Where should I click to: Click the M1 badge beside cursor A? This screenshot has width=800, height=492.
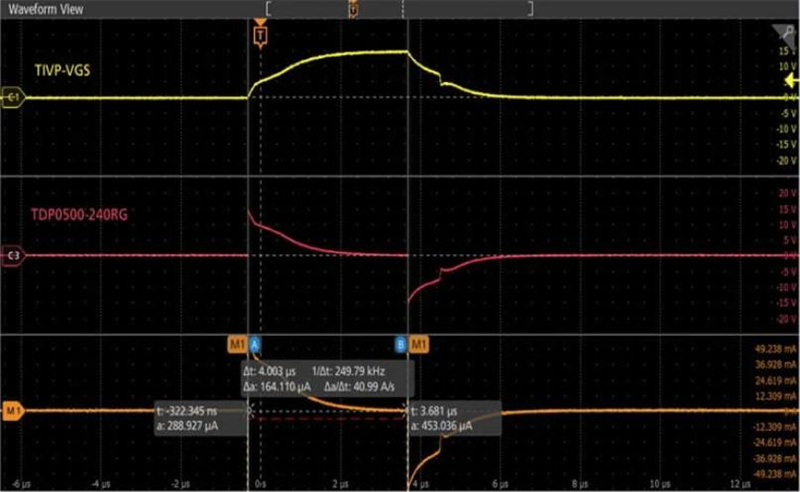click(x=237, y=345)
